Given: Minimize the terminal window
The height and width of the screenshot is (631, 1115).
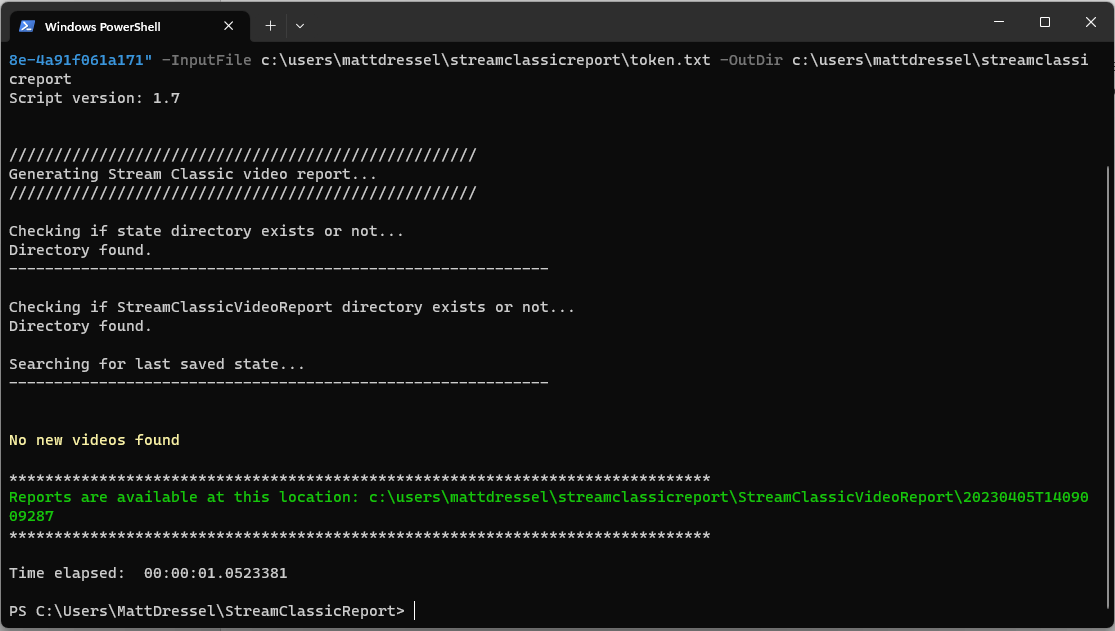Looking at the screenshot, I should [x=998, y=22].
